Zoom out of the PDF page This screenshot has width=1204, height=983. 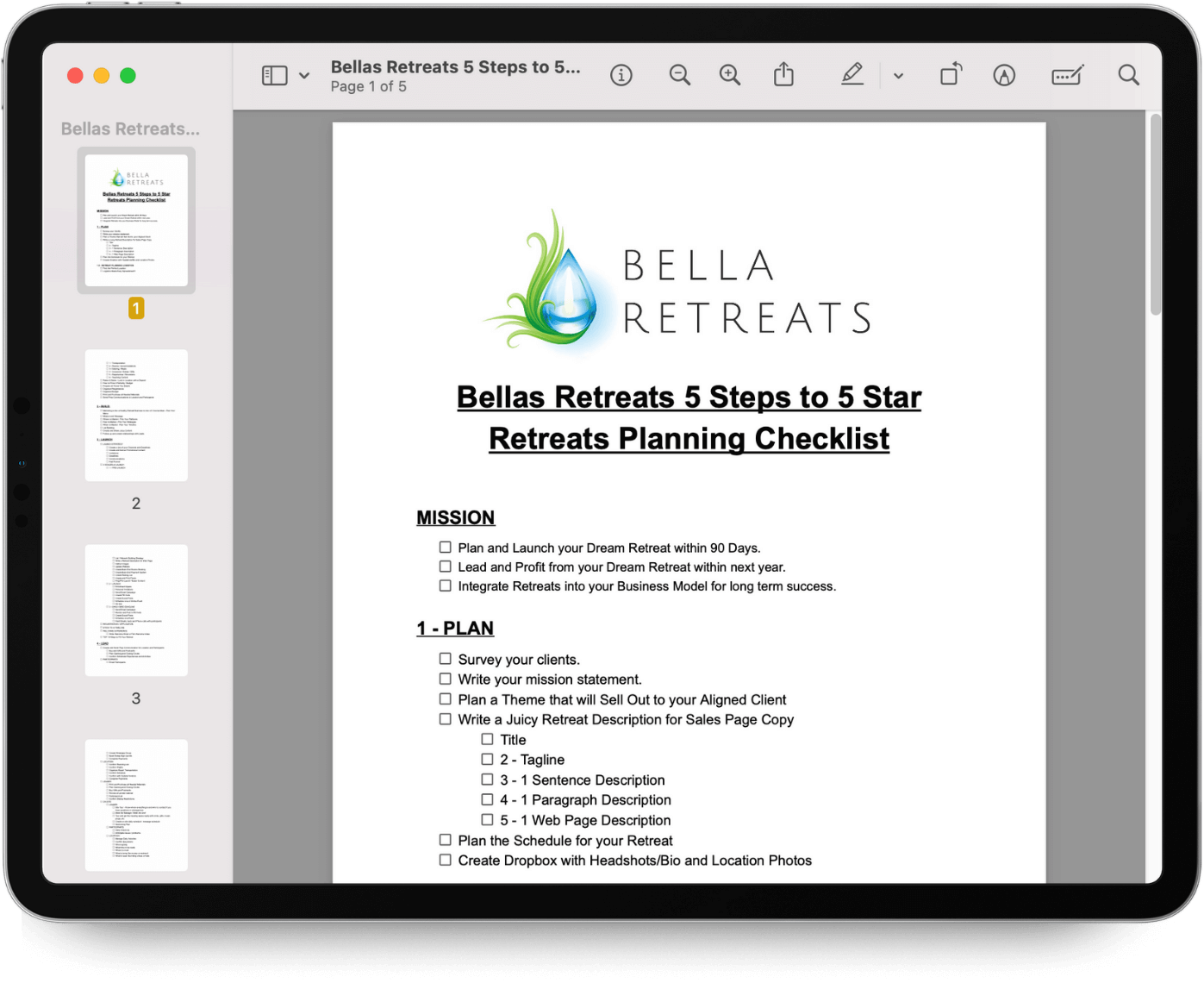click(680, 76)
